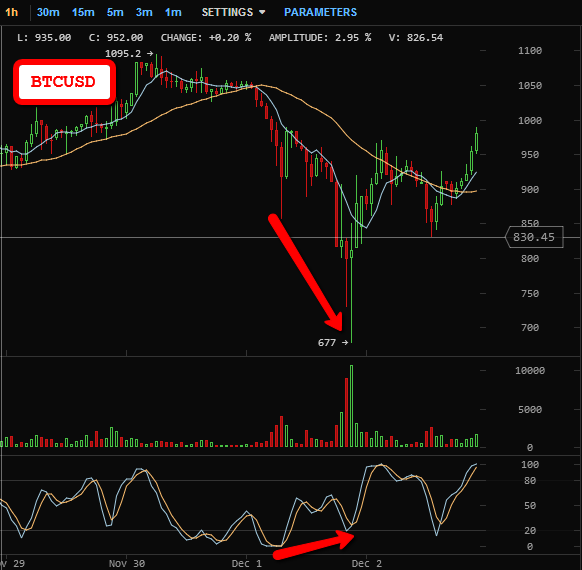This screenshot has height=570, width=582.
Task: Click the 1095.2 high price label
Action: point(129,53)
